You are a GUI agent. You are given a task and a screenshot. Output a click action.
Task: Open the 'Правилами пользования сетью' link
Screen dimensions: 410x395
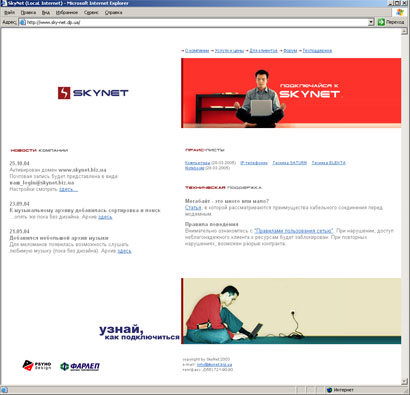pyautogui.click(x=294, y=231)
